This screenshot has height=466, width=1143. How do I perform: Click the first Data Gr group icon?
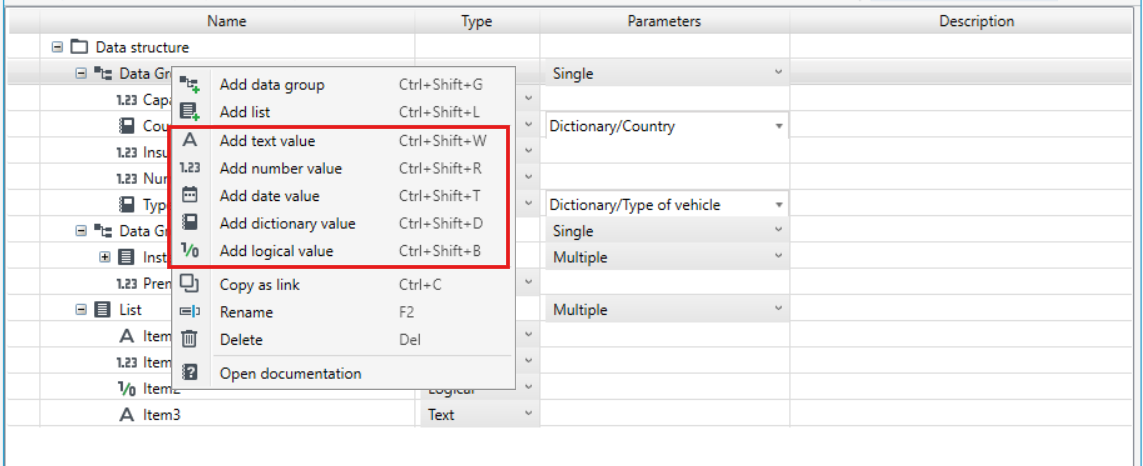102,74
